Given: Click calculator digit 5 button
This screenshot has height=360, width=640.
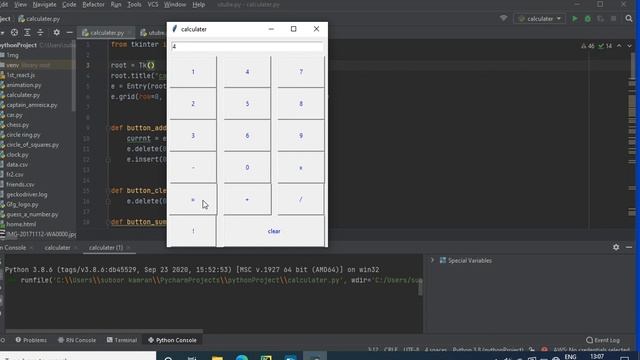Looking at the screenshot, I should [x=247, y=104].
